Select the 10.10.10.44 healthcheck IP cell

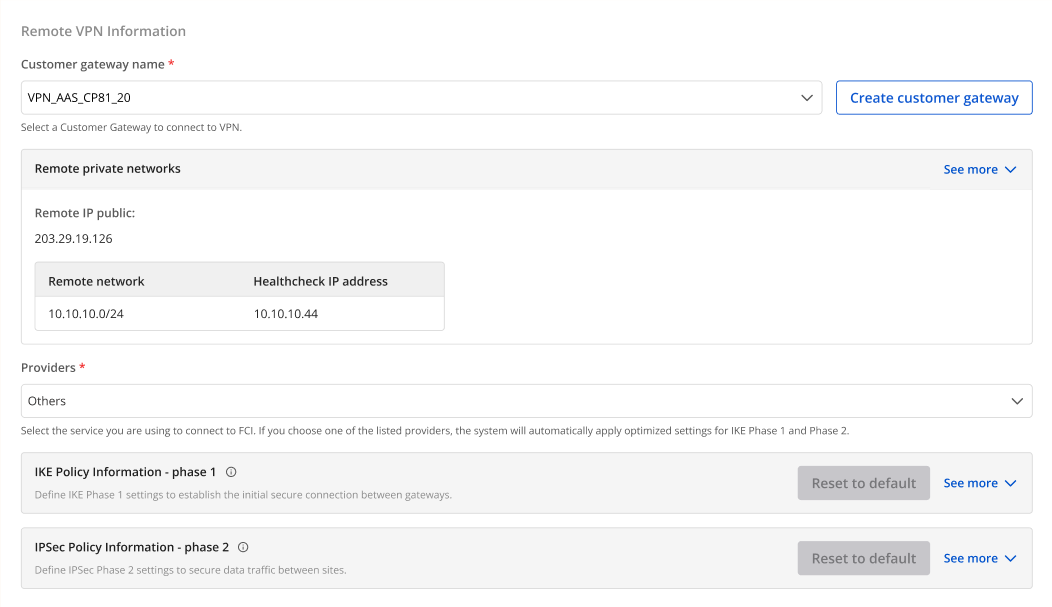click(285, 314)
